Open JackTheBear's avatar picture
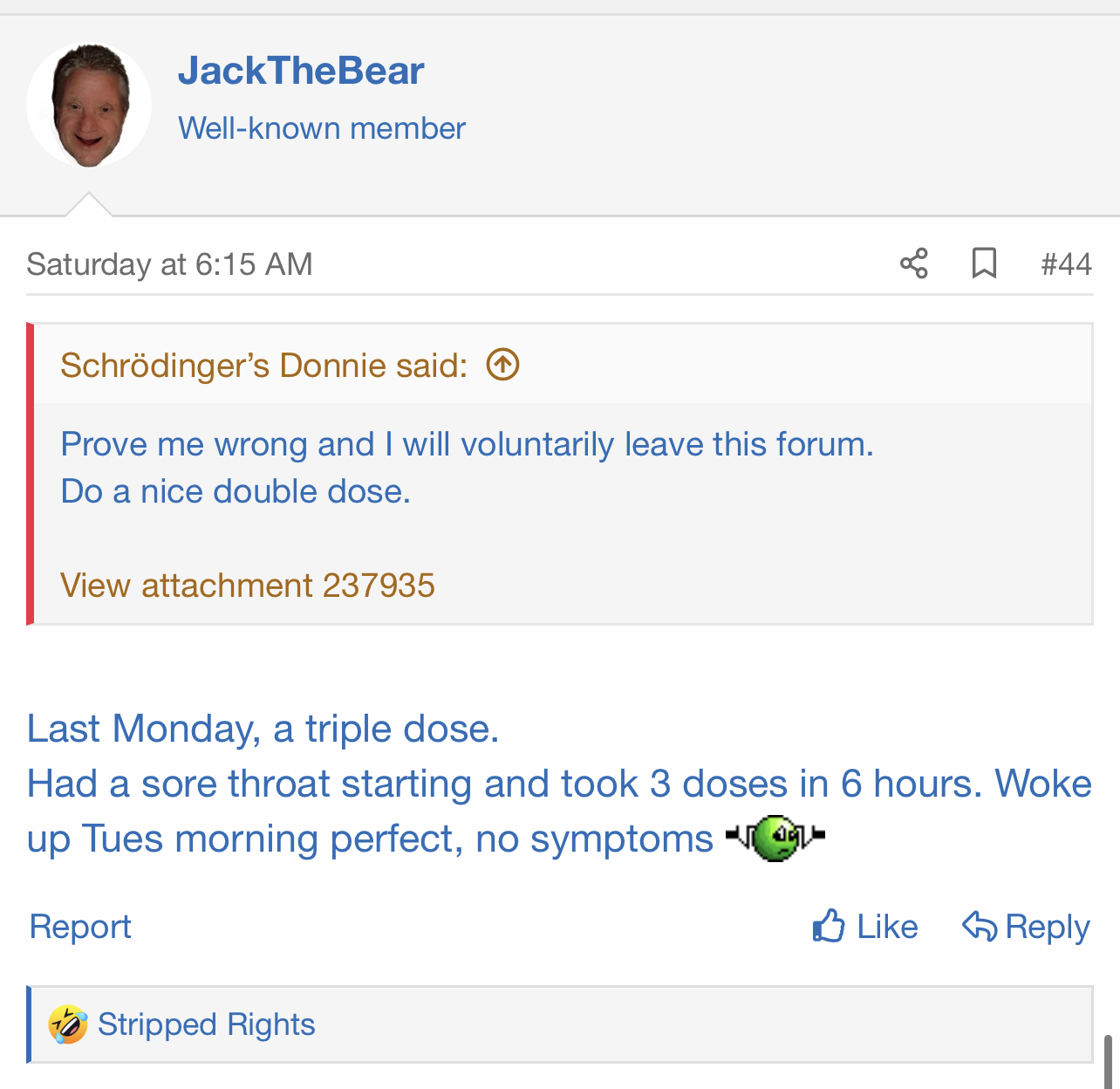This screenshot has width=1120, height=1089. [89, 105]
